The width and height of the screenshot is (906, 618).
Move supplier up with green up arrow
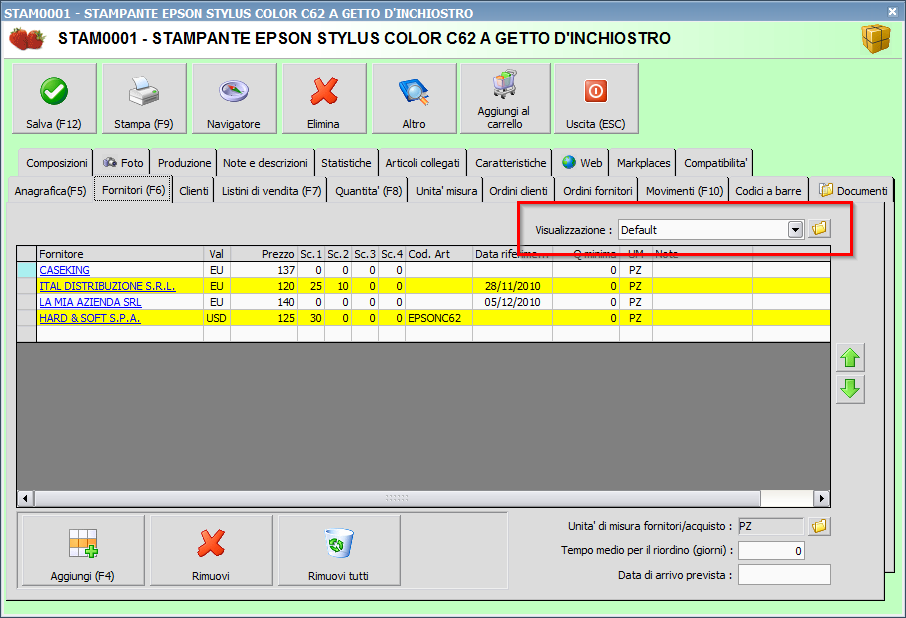click(x=850, y=358)
